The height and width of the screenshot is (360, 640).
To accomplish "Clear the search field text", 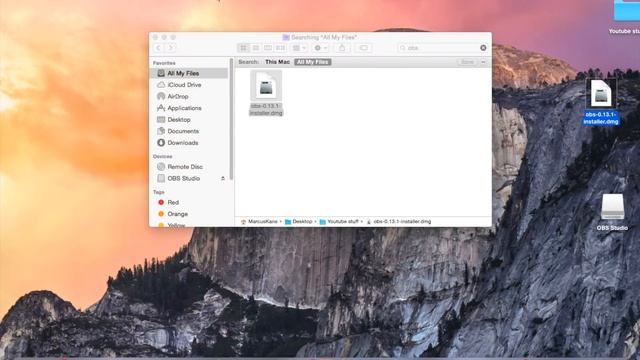I will 483,48.
